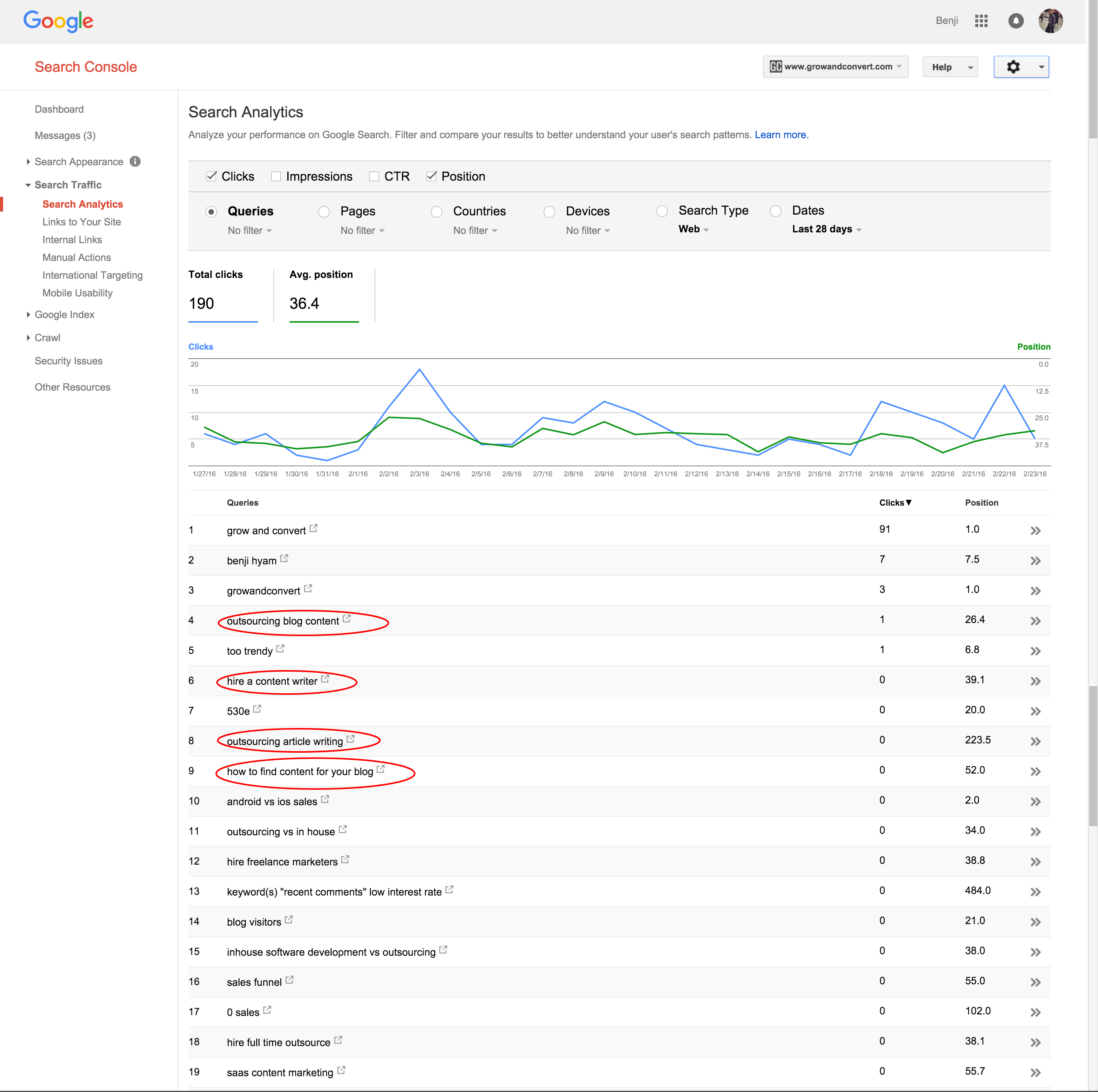
Task: Open Dashboard in the sidebar
Action: (x=59, y=109)
